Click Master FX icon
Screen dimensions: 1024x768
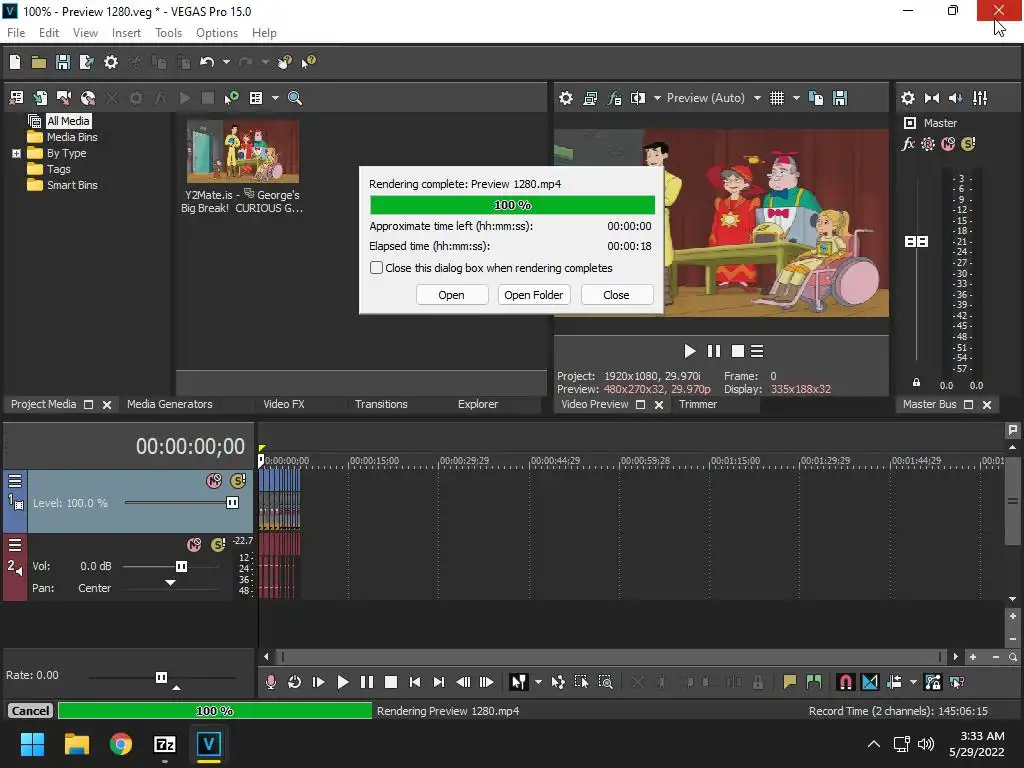[x=908, y=144]
